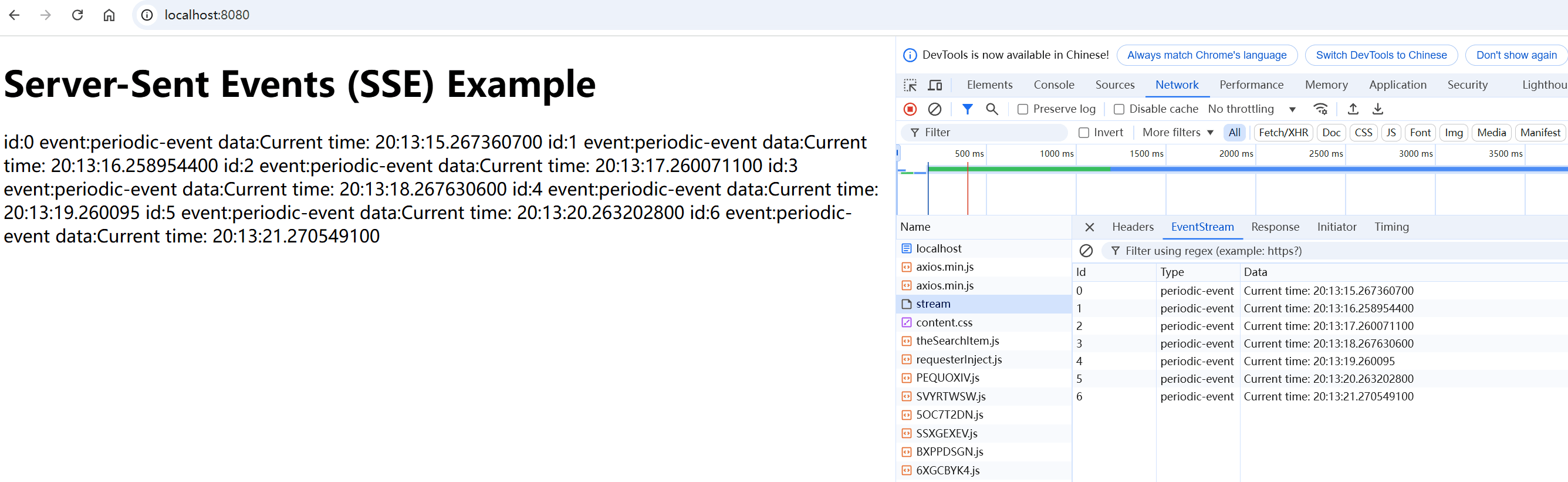
Task: Enable the Disable cache checkbox
Action: [1118, 110]
